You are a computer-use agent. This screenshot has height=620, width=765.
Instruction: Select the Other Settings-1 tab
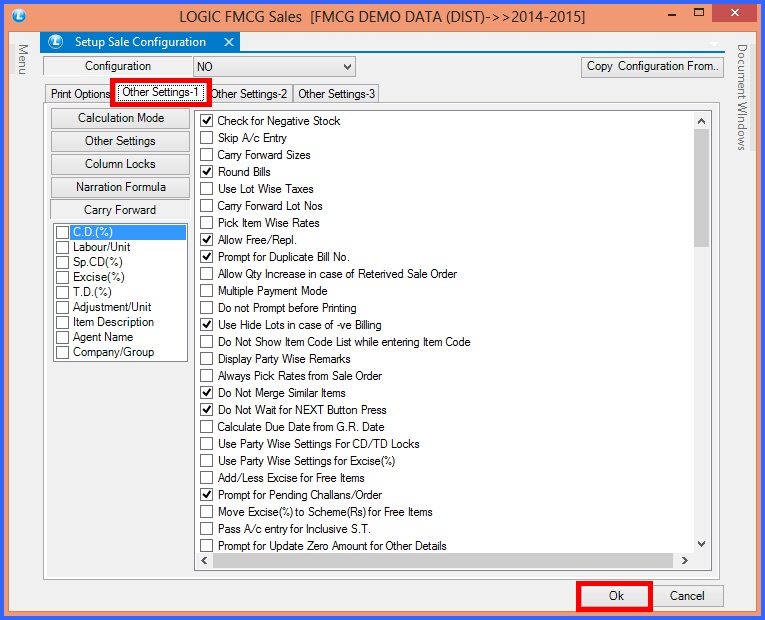pos(160,92)
